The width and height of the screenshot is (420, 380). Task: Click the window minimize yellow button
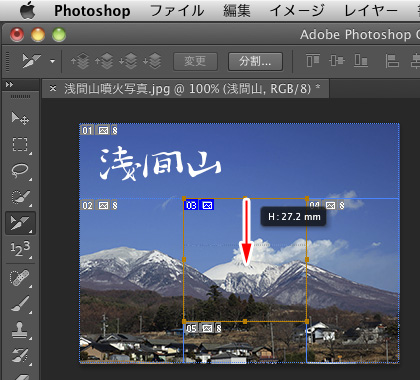(38, 34)
